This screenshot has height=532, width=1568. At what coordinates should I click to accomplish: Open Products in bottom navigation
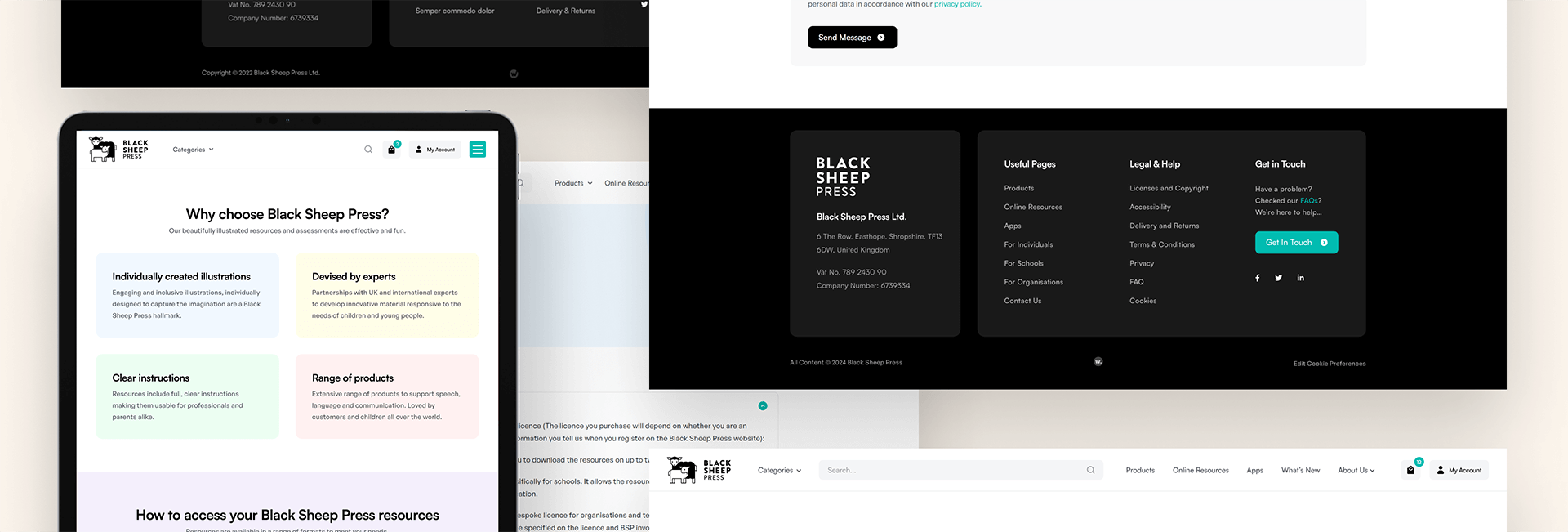[1140, 470]
